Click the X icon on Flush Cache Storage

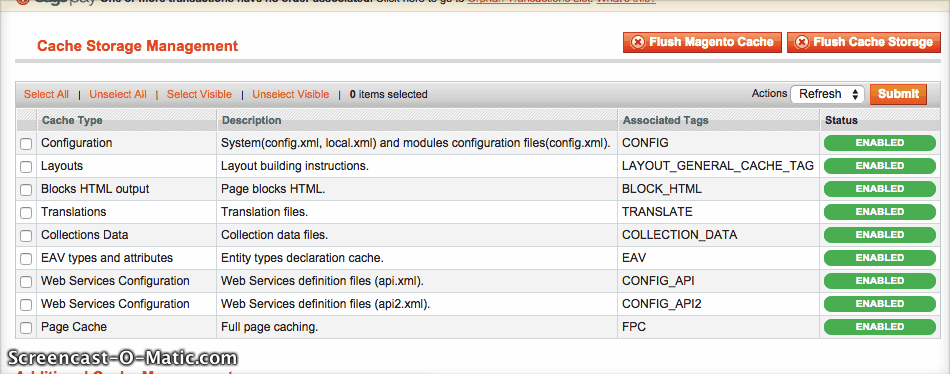tap(802, 42)
